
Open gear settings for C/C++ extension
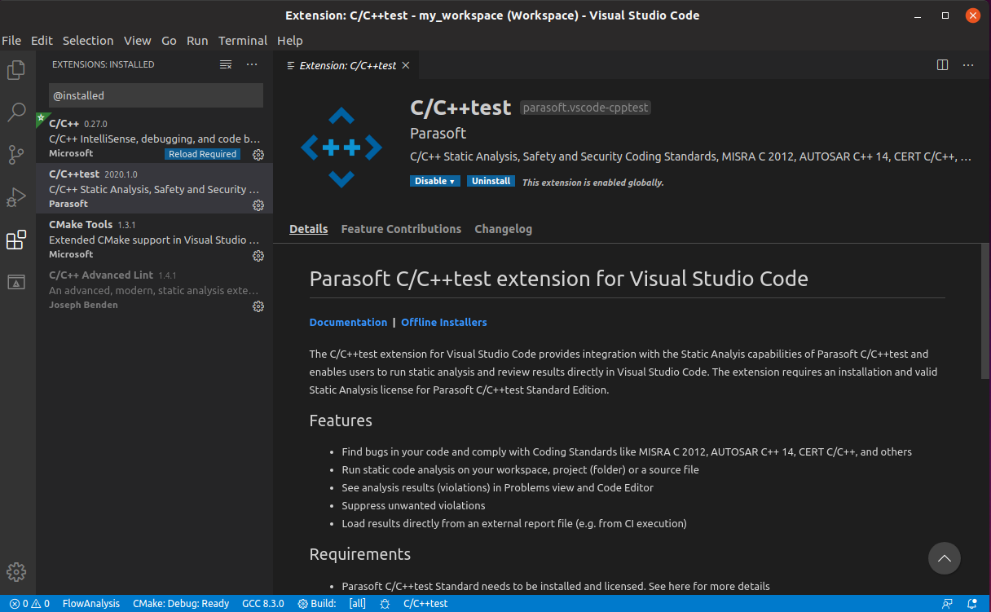pyautogui.click(x=258, y=154)
